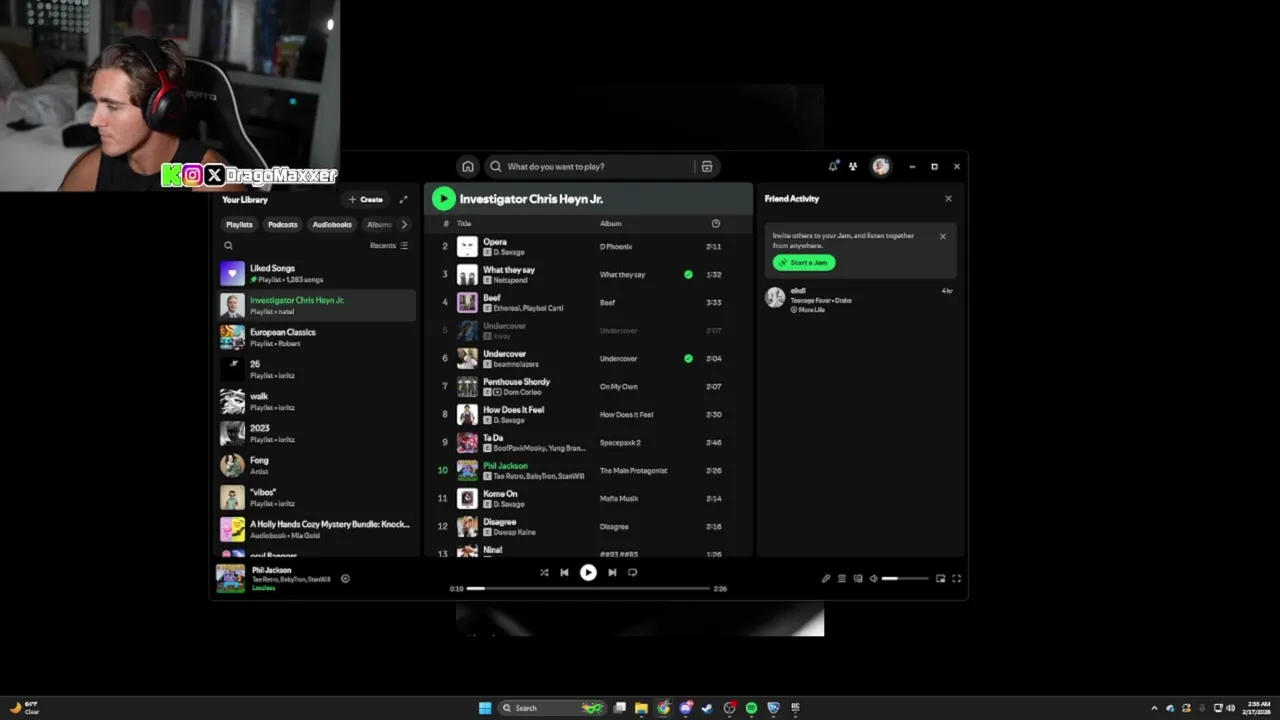The height and width of the screenshot is (720, 1280).
Task: Toggle saved checkmark on Undercover by beamnolazers
Action: click(x=688, y=358)
